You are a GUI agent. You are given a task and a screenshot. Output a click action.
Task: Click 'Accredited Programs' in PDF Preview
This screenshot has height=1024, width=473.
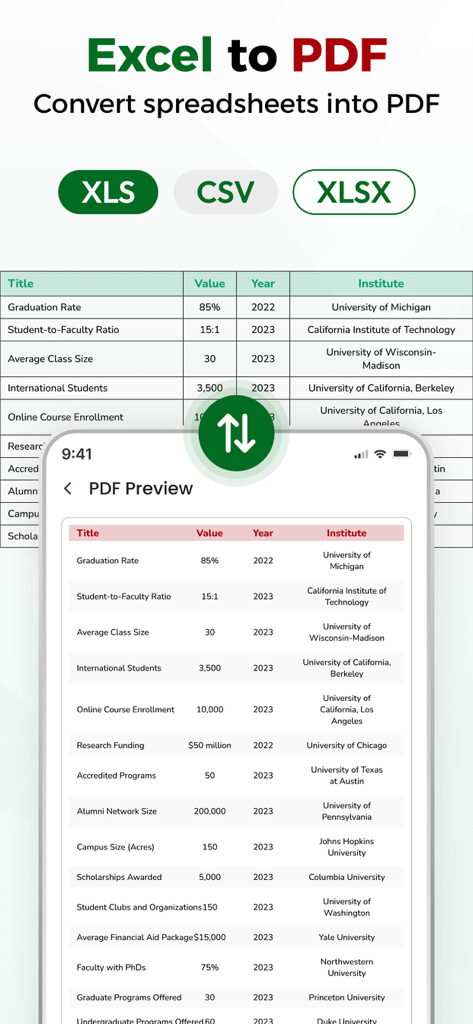116,775
